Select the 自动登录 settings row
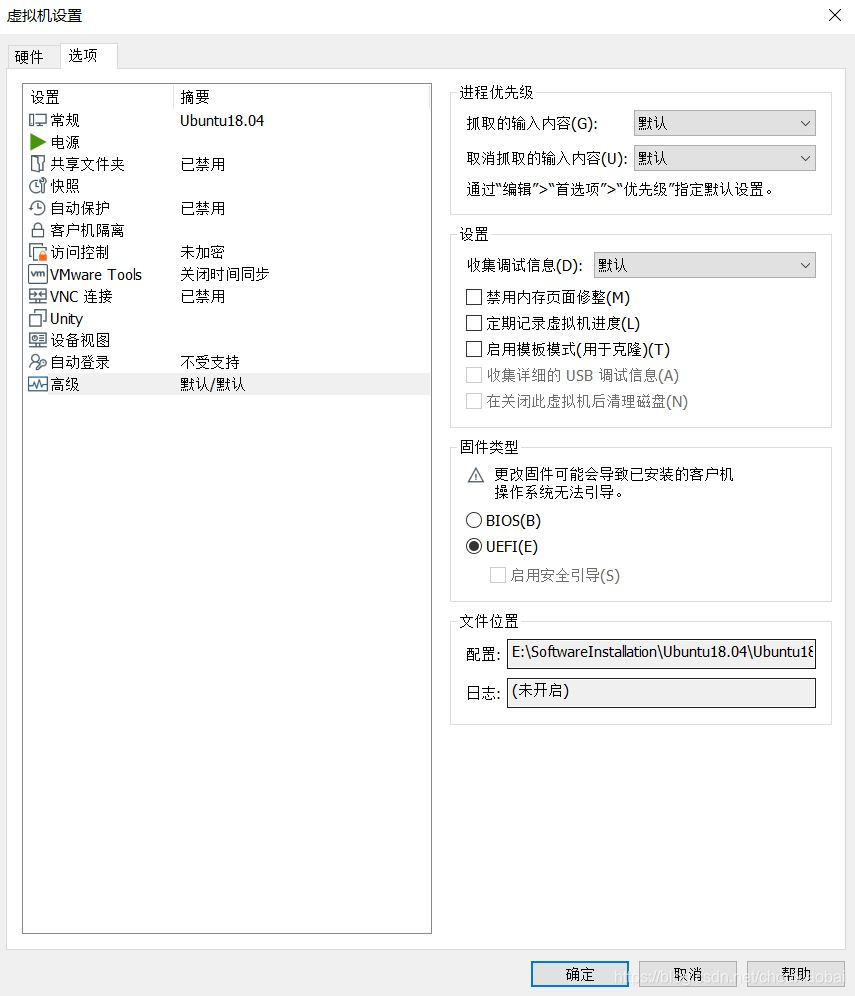The width and height of the screenshot is (855, 996). pos(227,362)
